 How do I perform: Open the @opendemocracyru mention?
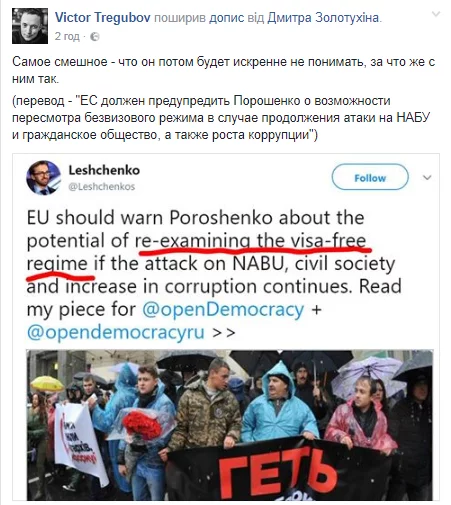coord(115,332)
